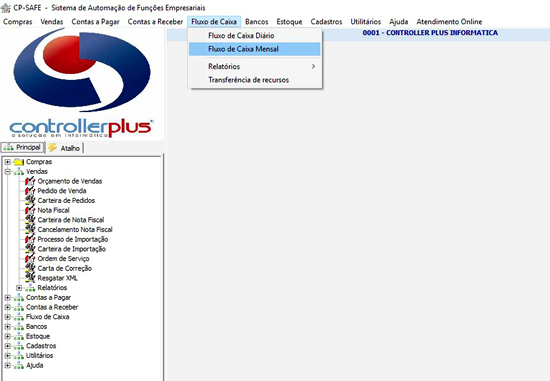550x381 pixels.
Task: Click the Resgatar XML icon
Action: tap(30, 278)
